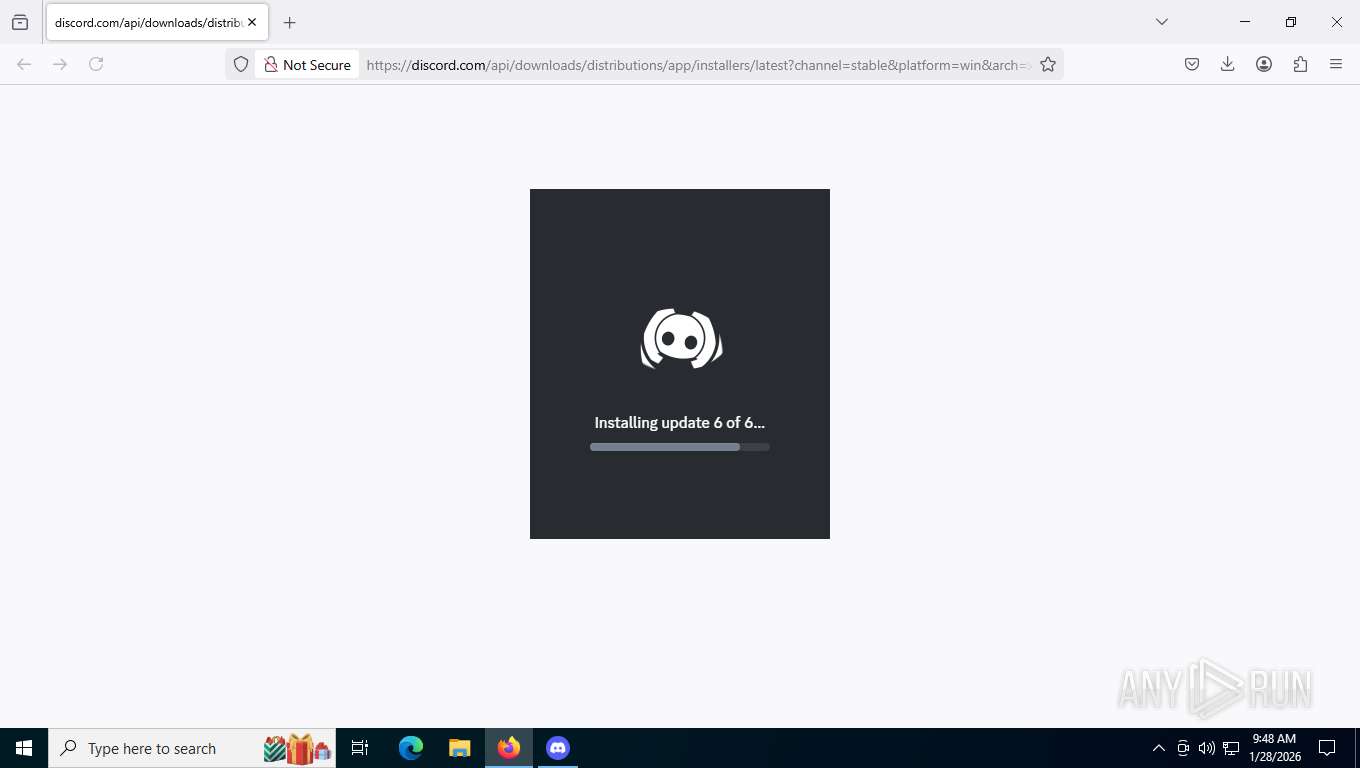This screenshot has height=768, width=1360.
Task: Open the notification center icon
Action: (x=1327, y=748)
